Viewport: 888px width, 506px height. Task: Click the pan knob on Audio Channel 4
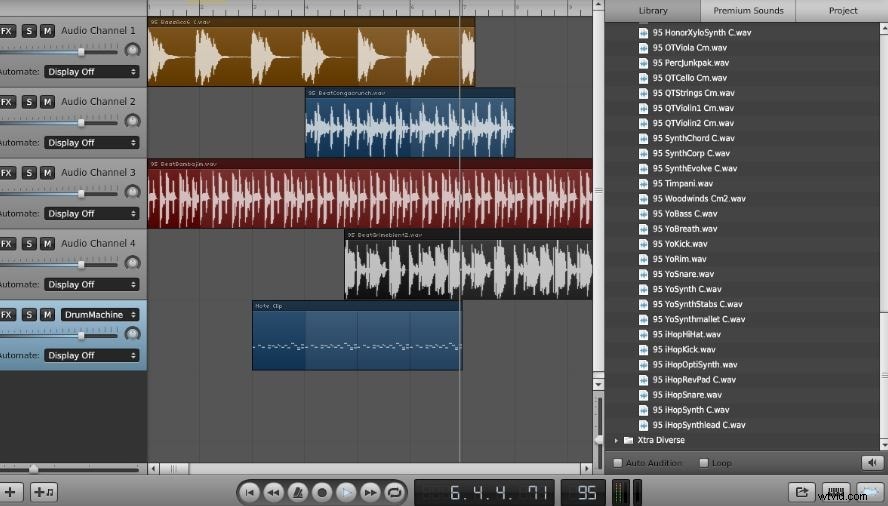(133, 262)
